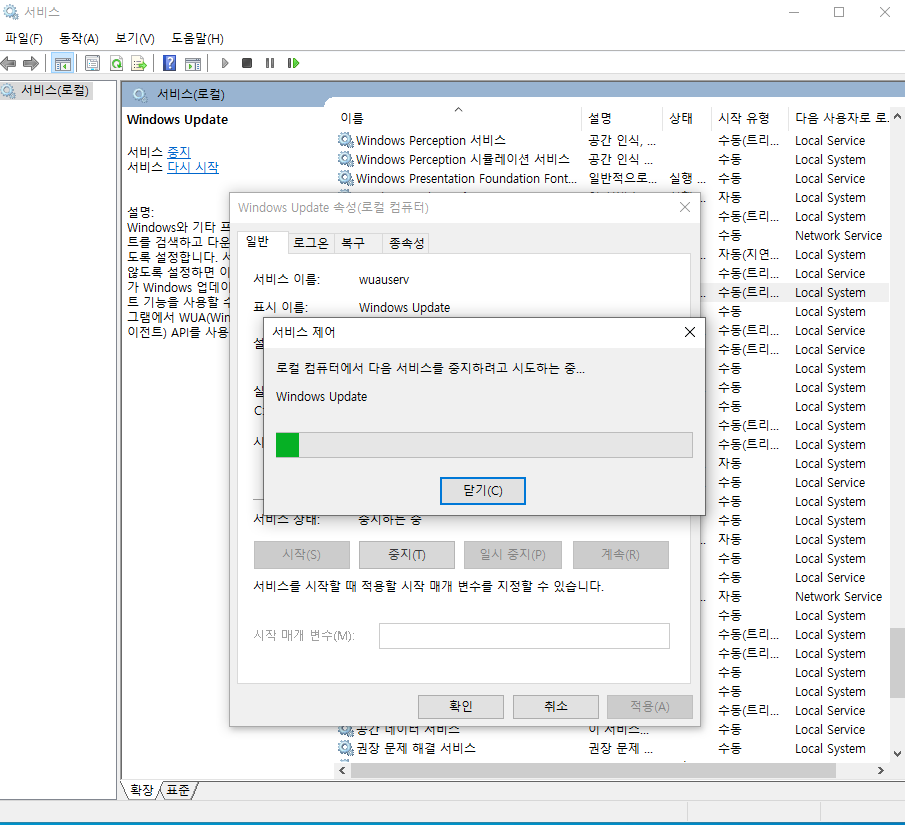Click the 자동(지연... startup type cell

click(749, 255)
